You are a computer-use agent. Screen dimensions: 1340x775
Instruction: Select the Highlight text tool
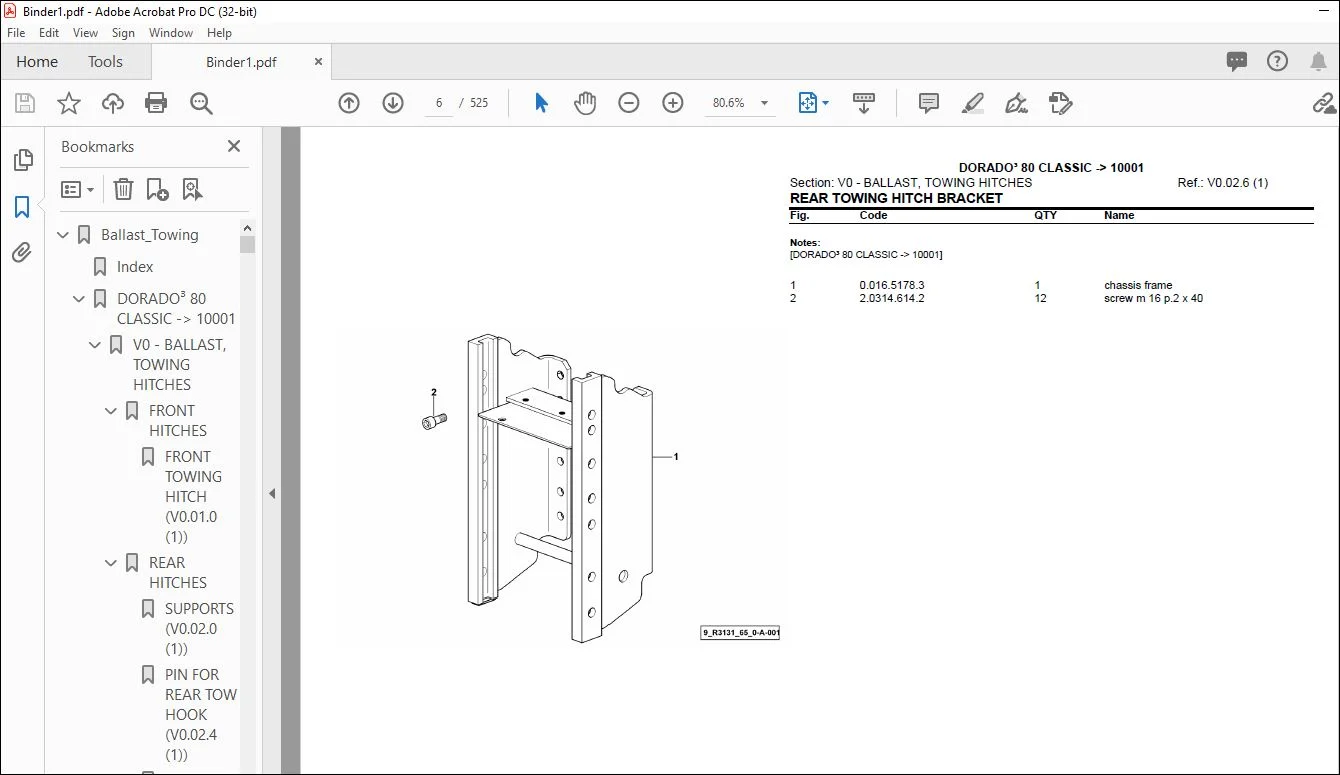973,103
